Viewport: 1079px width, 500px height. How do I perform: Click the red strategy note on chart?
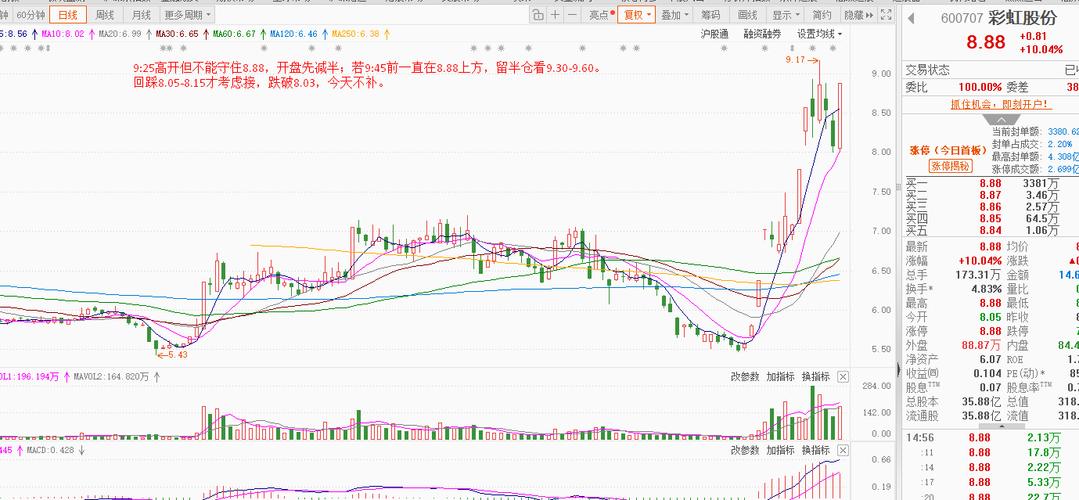tap(370, 75)
